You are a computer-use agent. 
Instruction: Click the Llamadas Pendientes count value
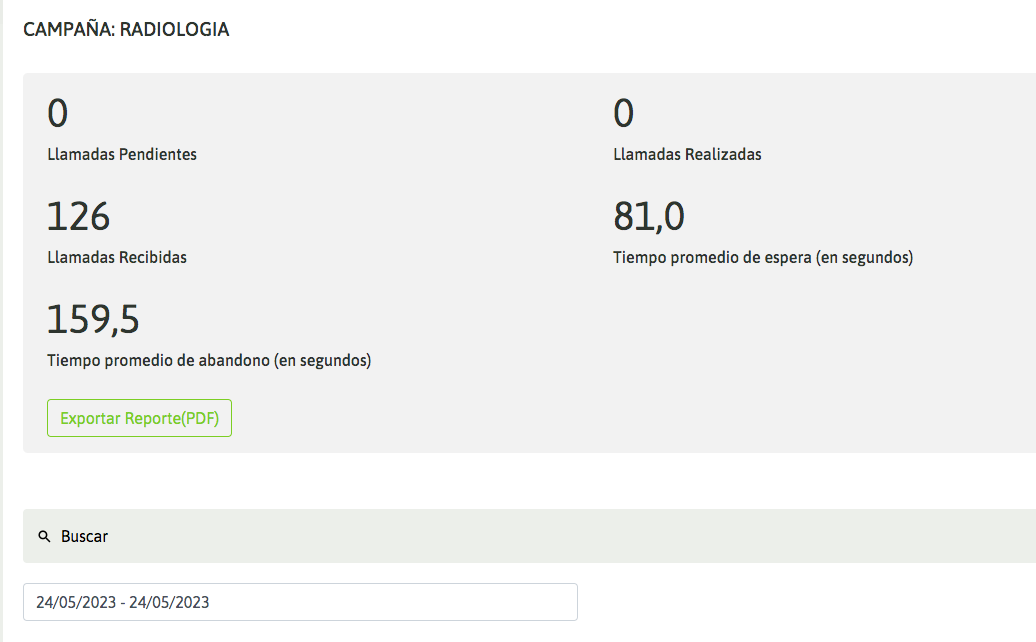pos(58,114)
